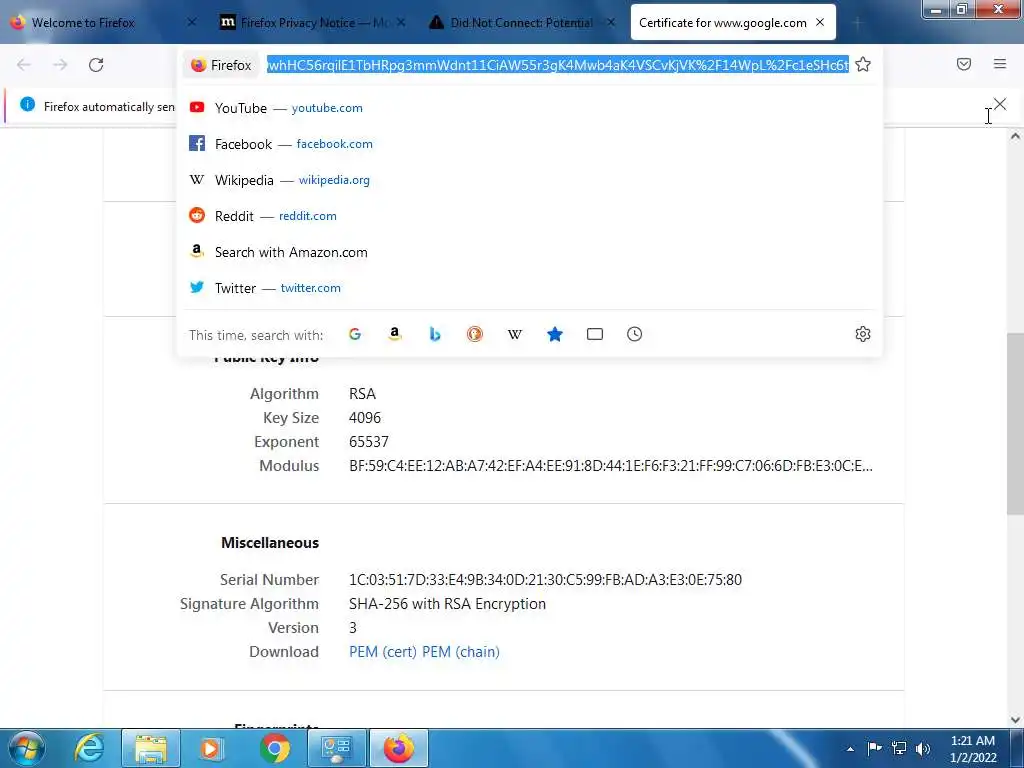Go forward one page
Viewport: 1024px width, 768px height.
(x=60, y=65)
